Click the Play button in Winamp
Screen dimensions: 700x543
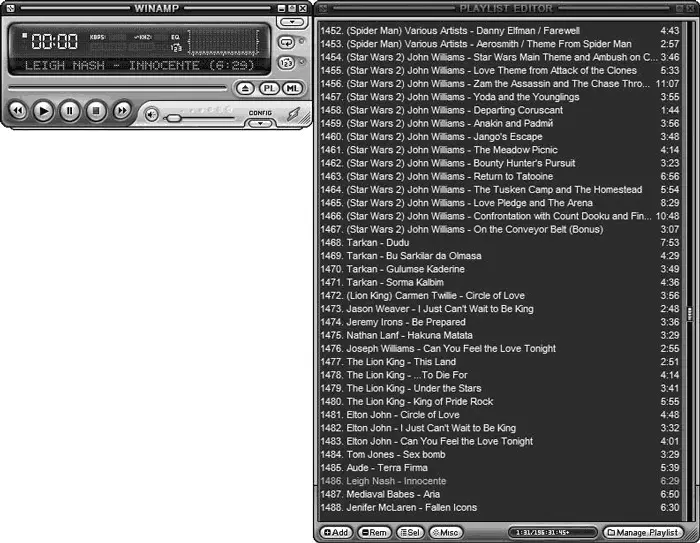pyautogui.click(x=43, y=111)
